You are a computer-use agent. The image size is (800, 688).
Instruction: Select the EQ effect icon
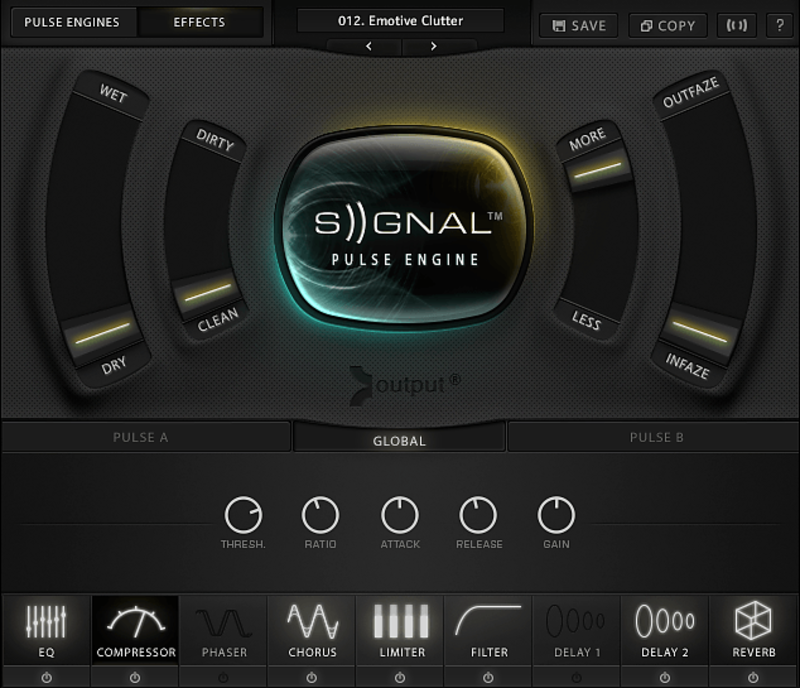pos(46,622)
